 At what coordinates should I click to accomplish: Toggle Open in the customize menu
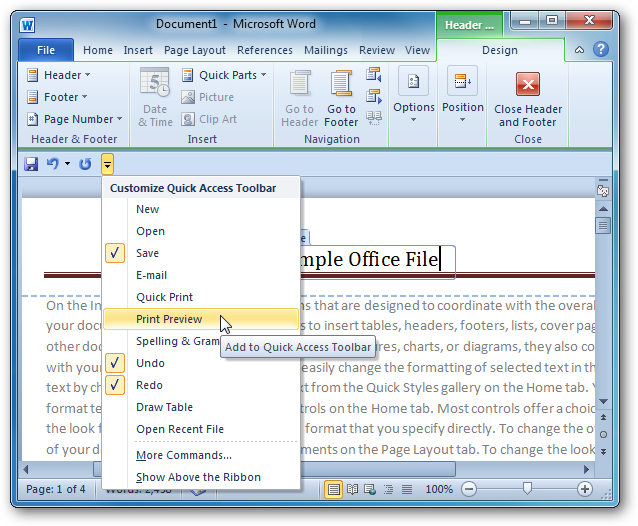[201, 231]
